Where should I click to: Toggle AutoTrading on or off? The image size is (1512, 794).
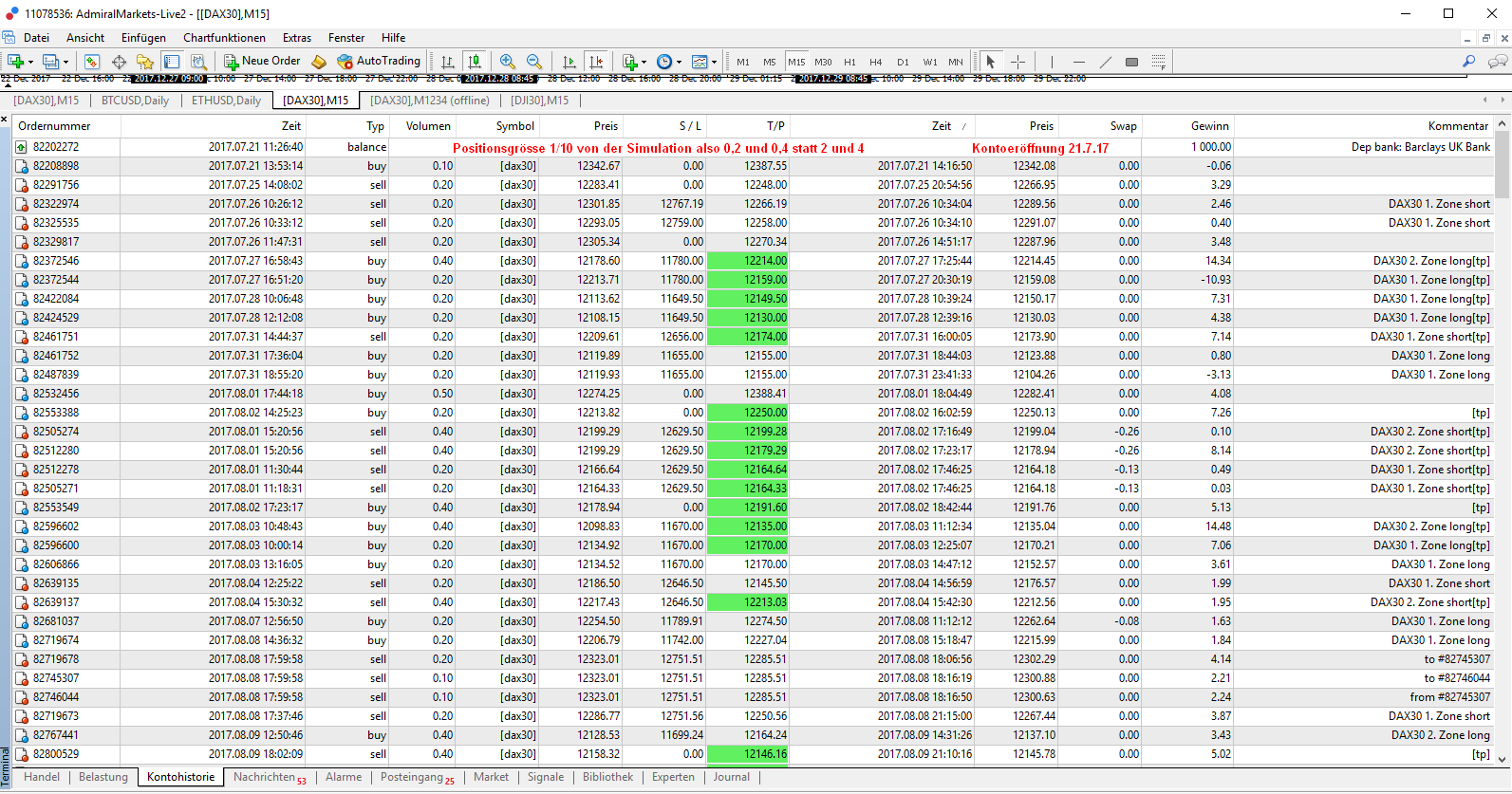pyautogui.click(x=379, y=61)
